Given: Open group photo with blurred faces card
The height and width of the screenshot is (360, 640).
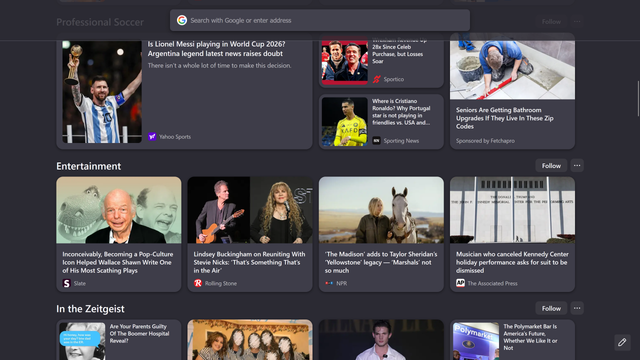Looking at the screenshot, I should (x=250, y=340).
